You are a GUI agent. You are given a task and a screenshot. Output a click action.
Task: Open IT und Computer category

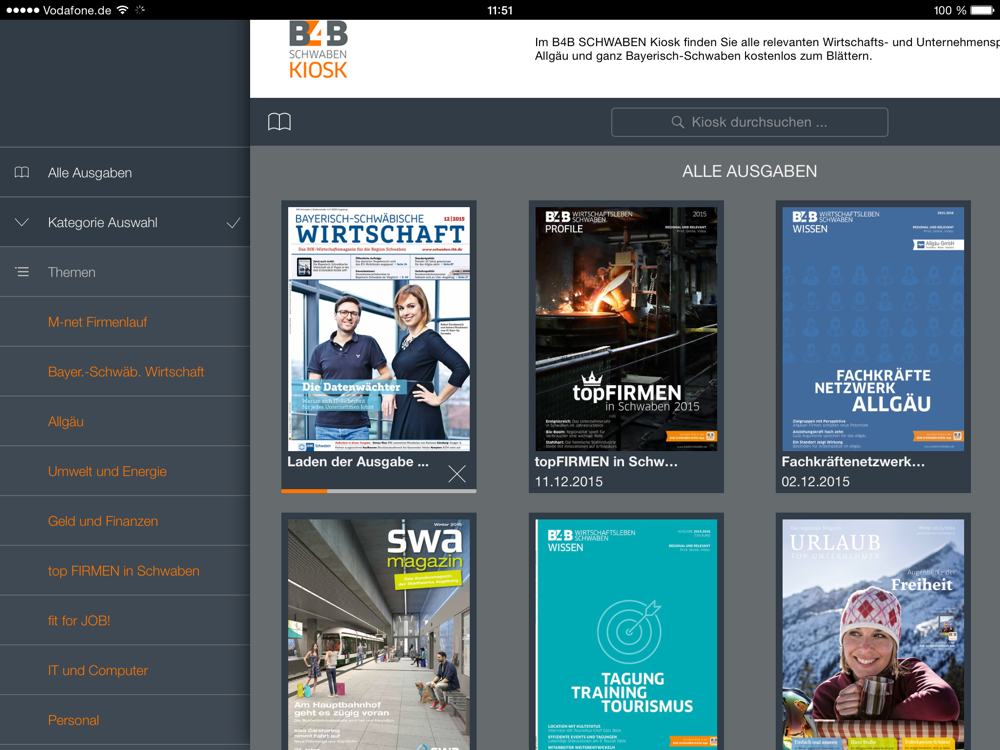pos(125,670)
